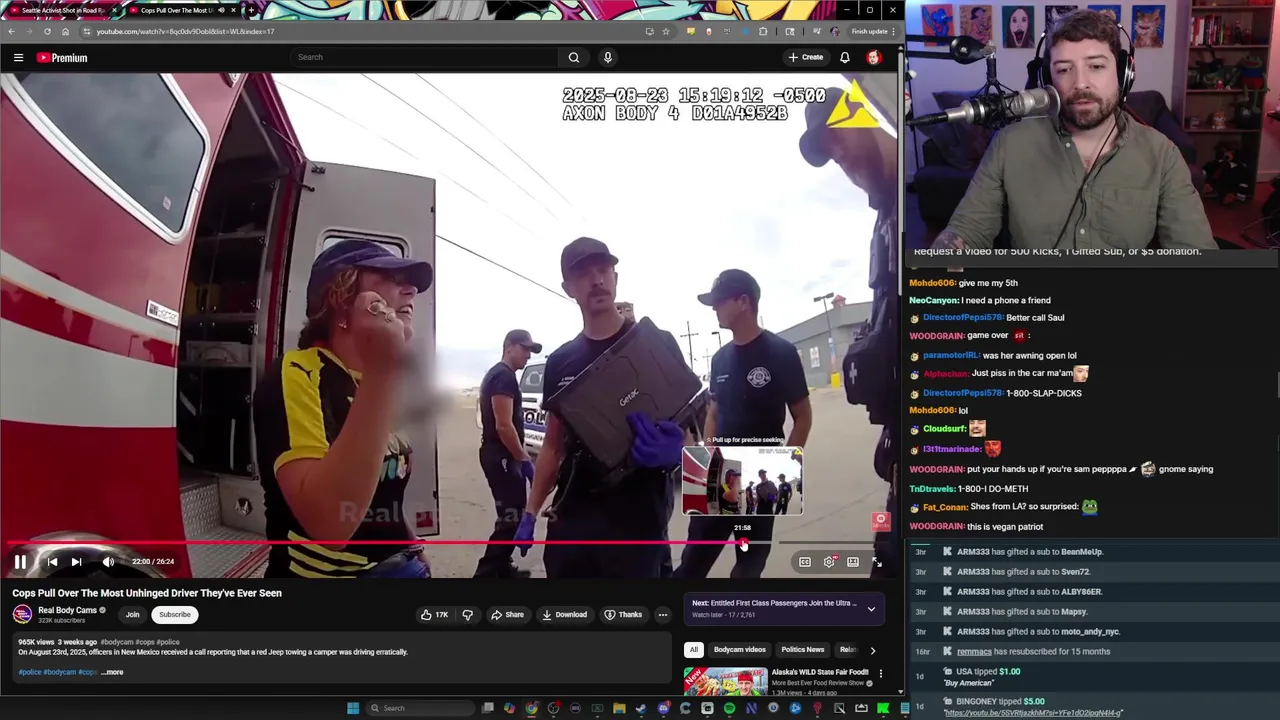Go to the browser home page
This screenshot has width=1280, height=720.
coord(65,31)
